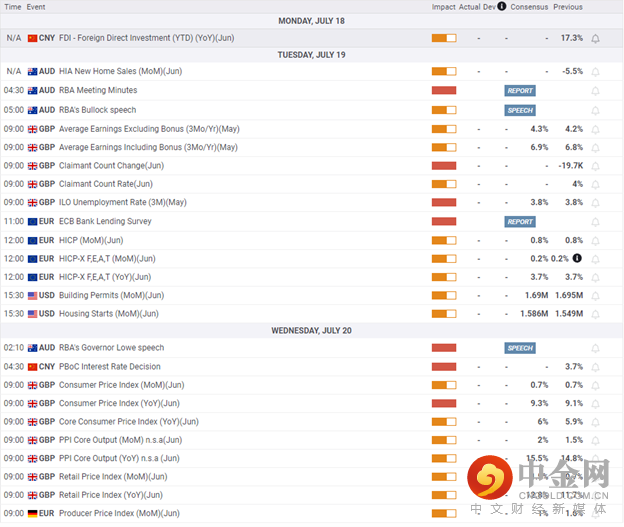Image resolution: width=624 pixels, height=527 pixels.
Task: Click the China flag on FDI row
Action: [33, 38]
